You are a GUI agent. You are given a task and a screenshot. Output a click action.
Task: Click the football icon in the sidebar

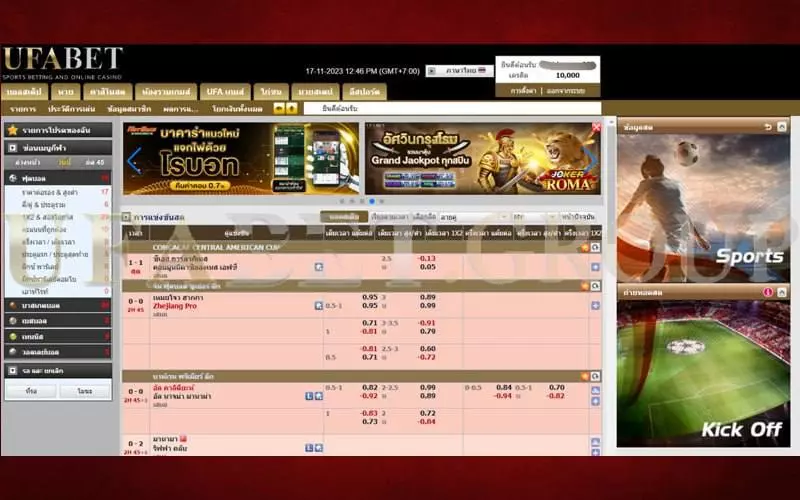tap(12, 177)
